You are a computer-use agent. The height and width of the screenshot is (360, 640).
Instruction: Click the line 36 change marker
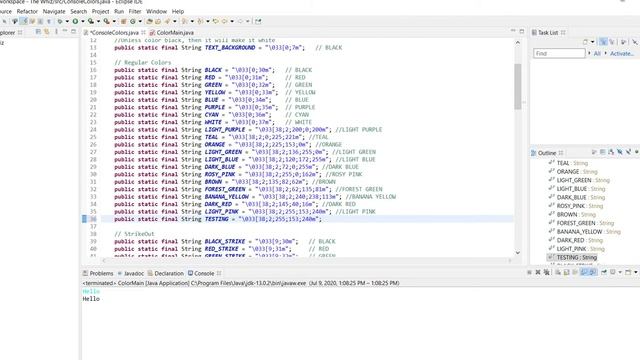click(x=84, y=219)
